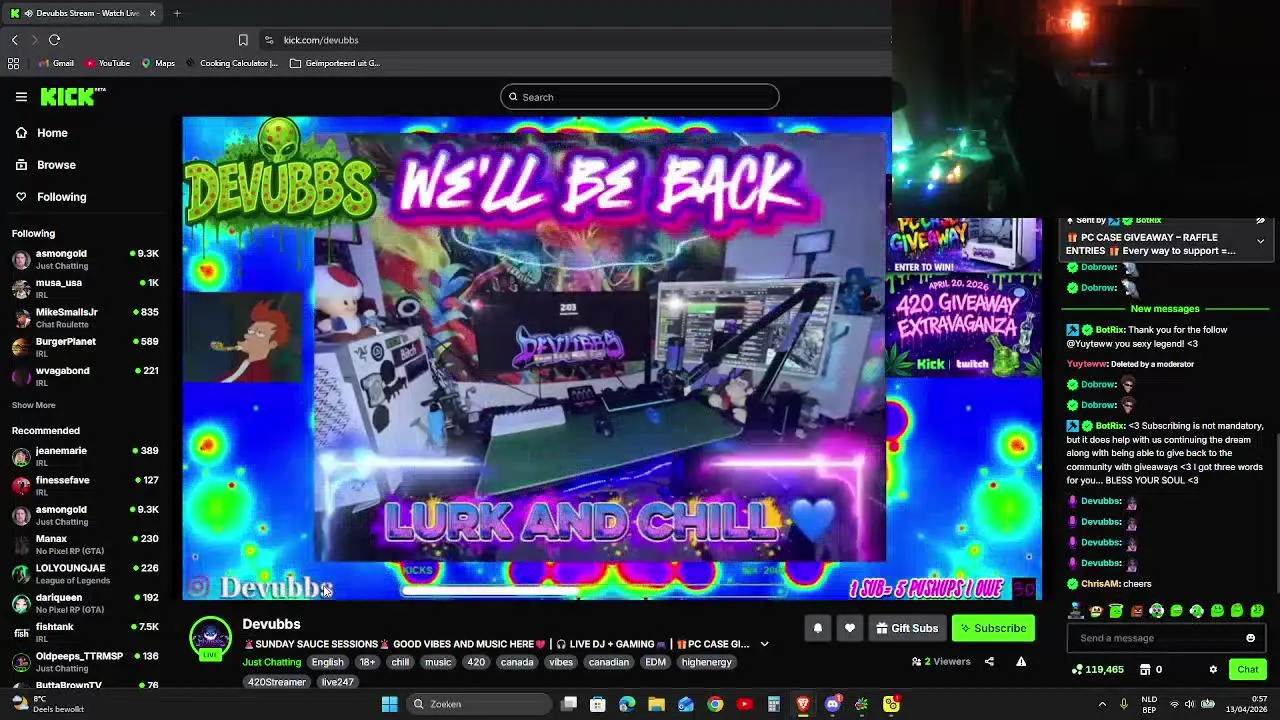Click the Gift Subs button
1280x720 pixels.
(x=906, y=628)
